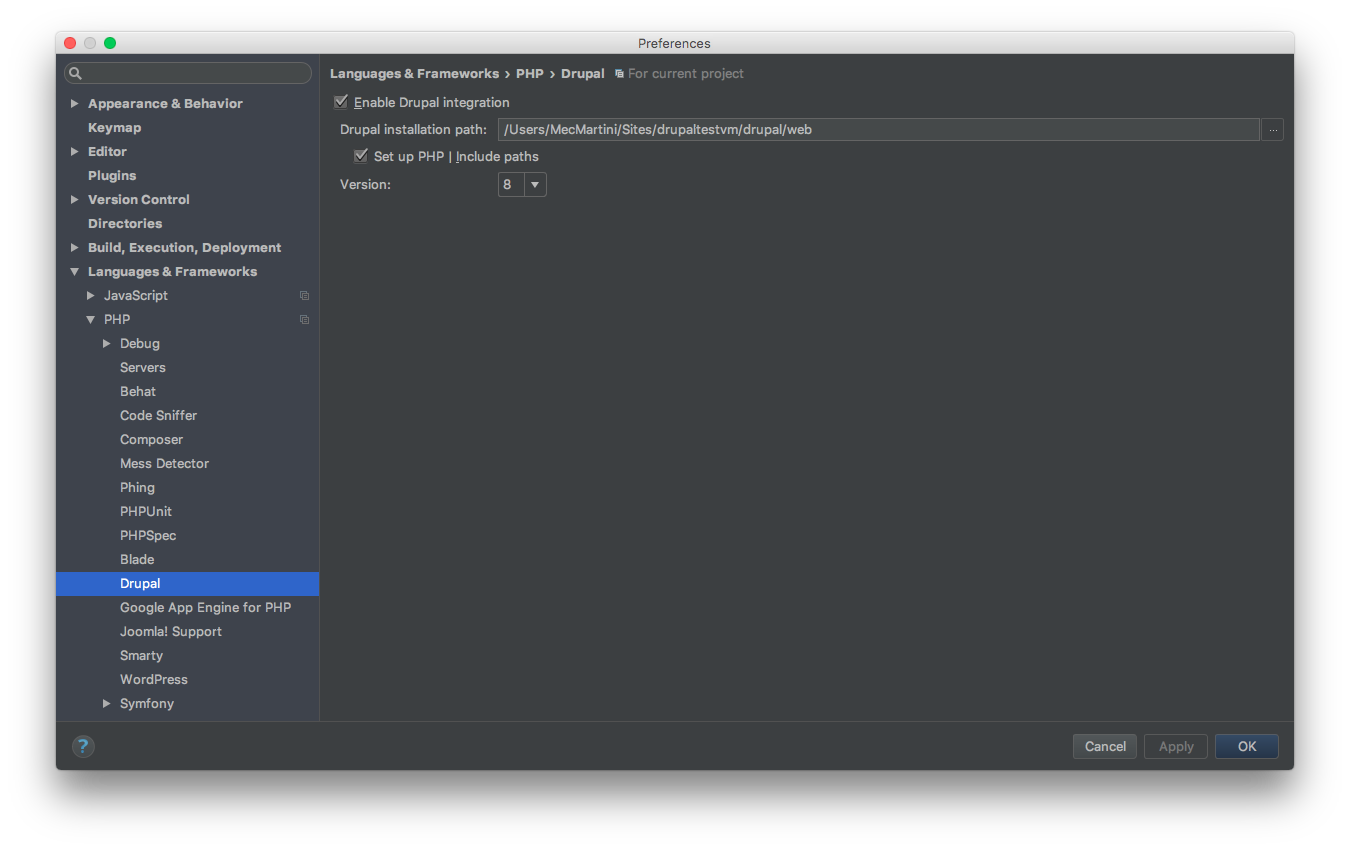Focus the settings search field
The image size is (1350, 850).
(x=188, y=73)
